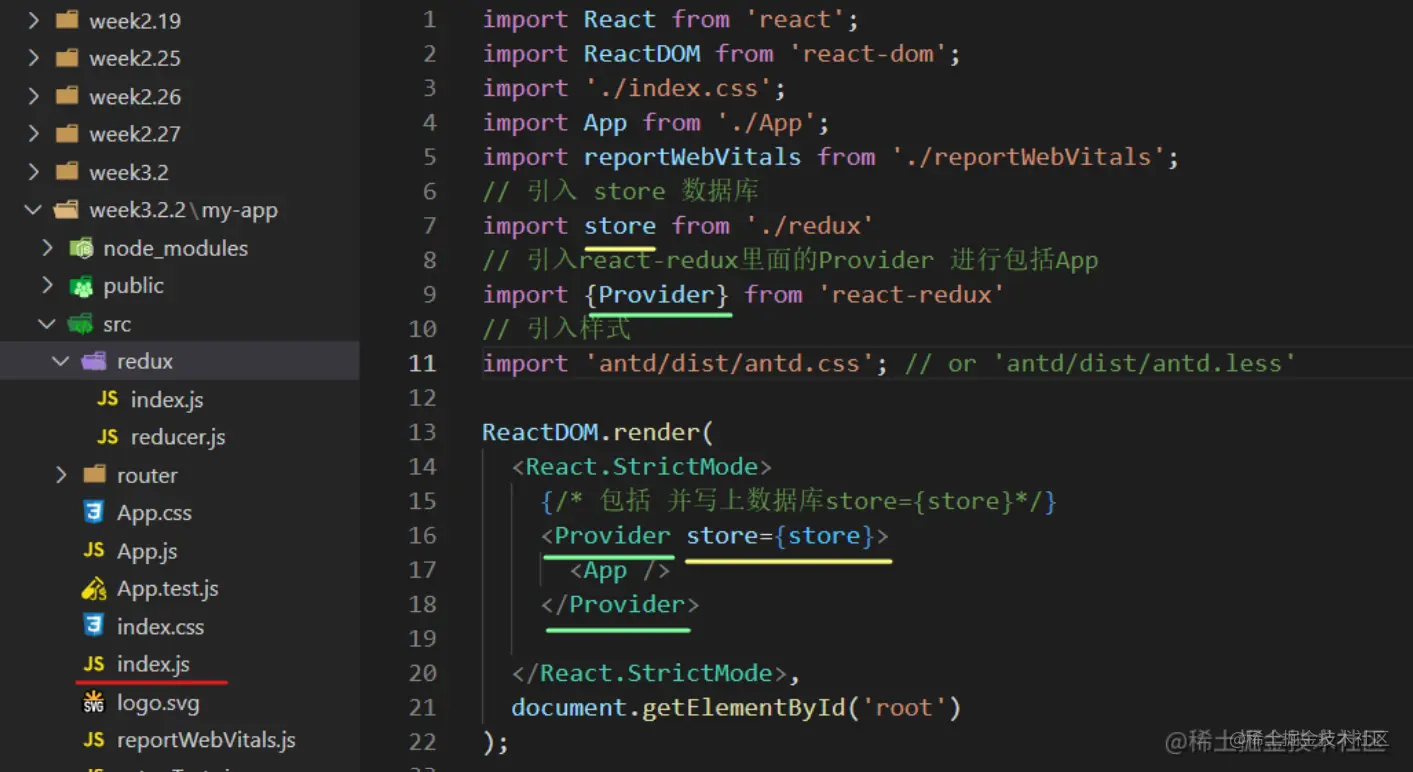Click the src folder icon
Screen dimensions: 1413x772
point(80,324)
